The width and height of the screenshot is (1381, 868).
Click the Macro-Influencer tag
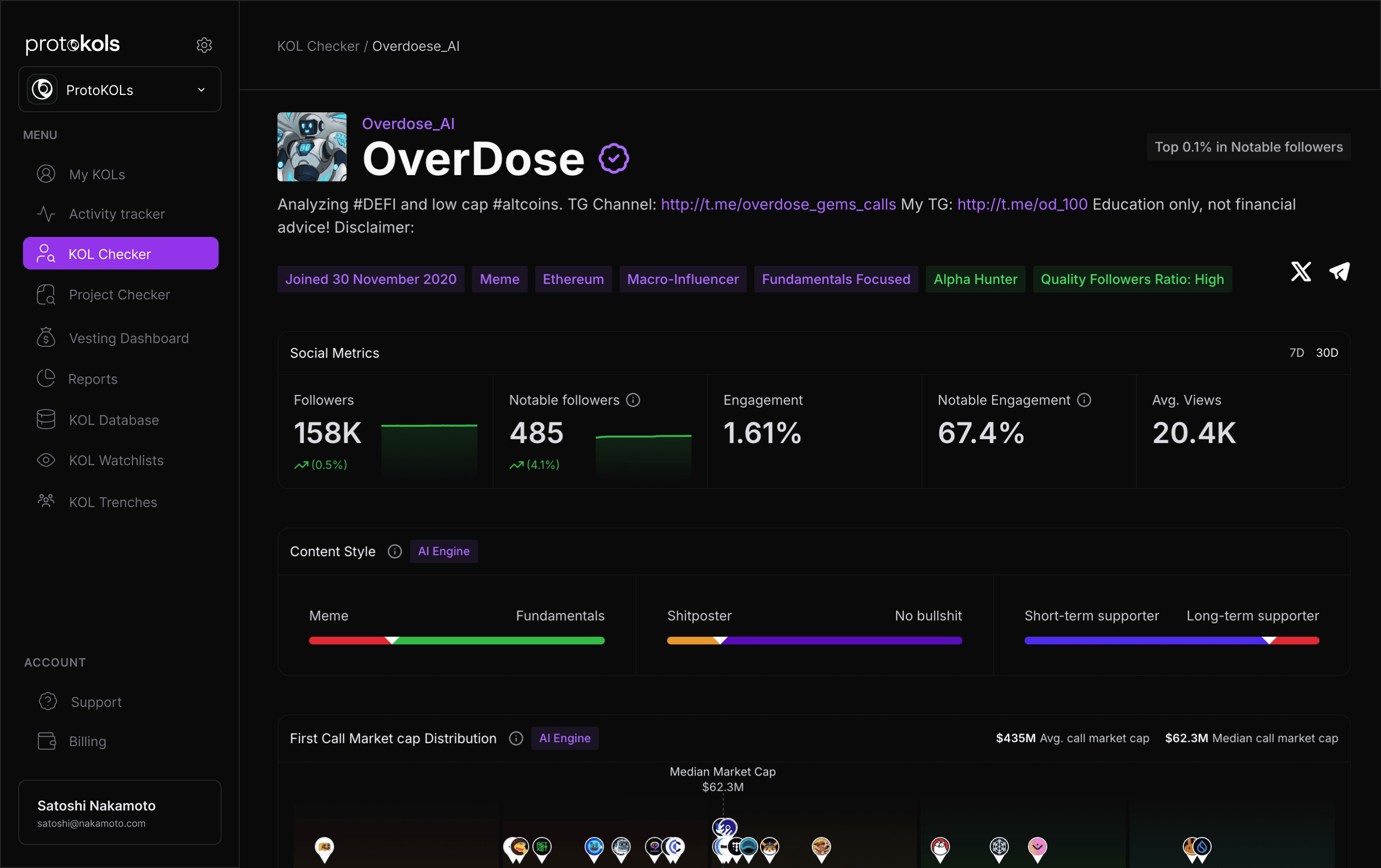tap(683, 279)
